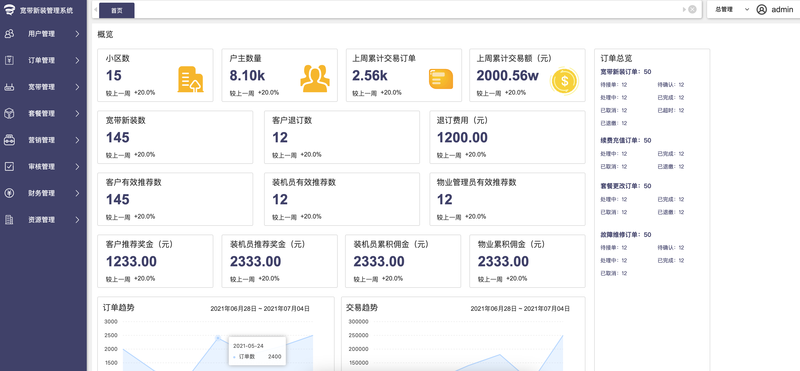Click the 营销管理 sidebar icon
The image size is (800, 371).
pos(9,140)
